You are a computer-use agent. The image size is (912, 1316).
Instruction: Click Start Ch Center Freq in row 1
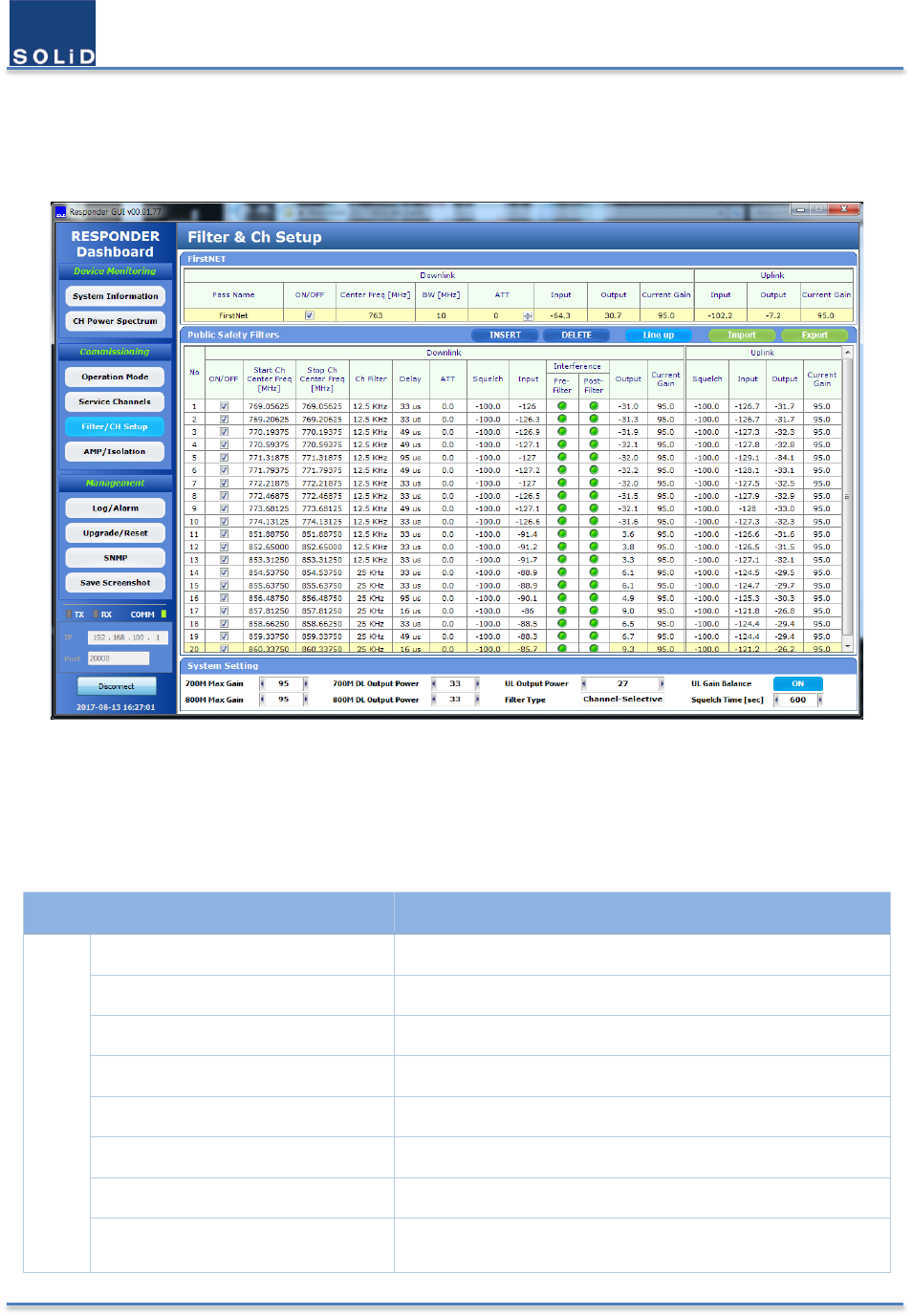(x=269, y=406)
